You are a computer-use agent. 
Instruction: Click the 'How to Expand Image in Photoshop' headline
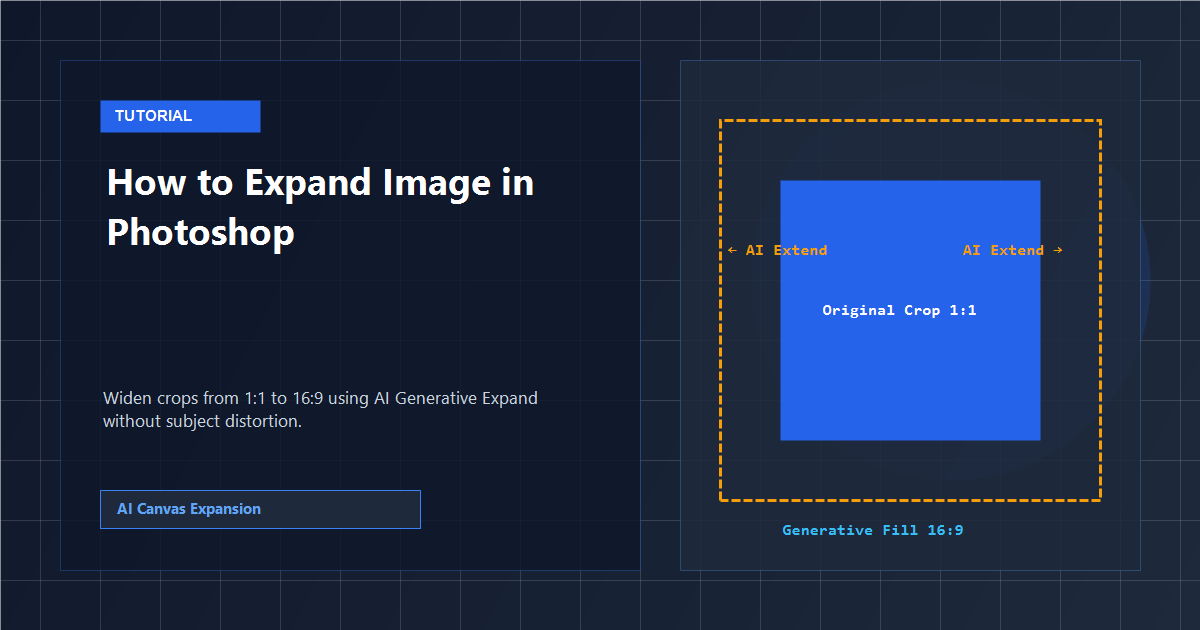(x=320, y=207)
